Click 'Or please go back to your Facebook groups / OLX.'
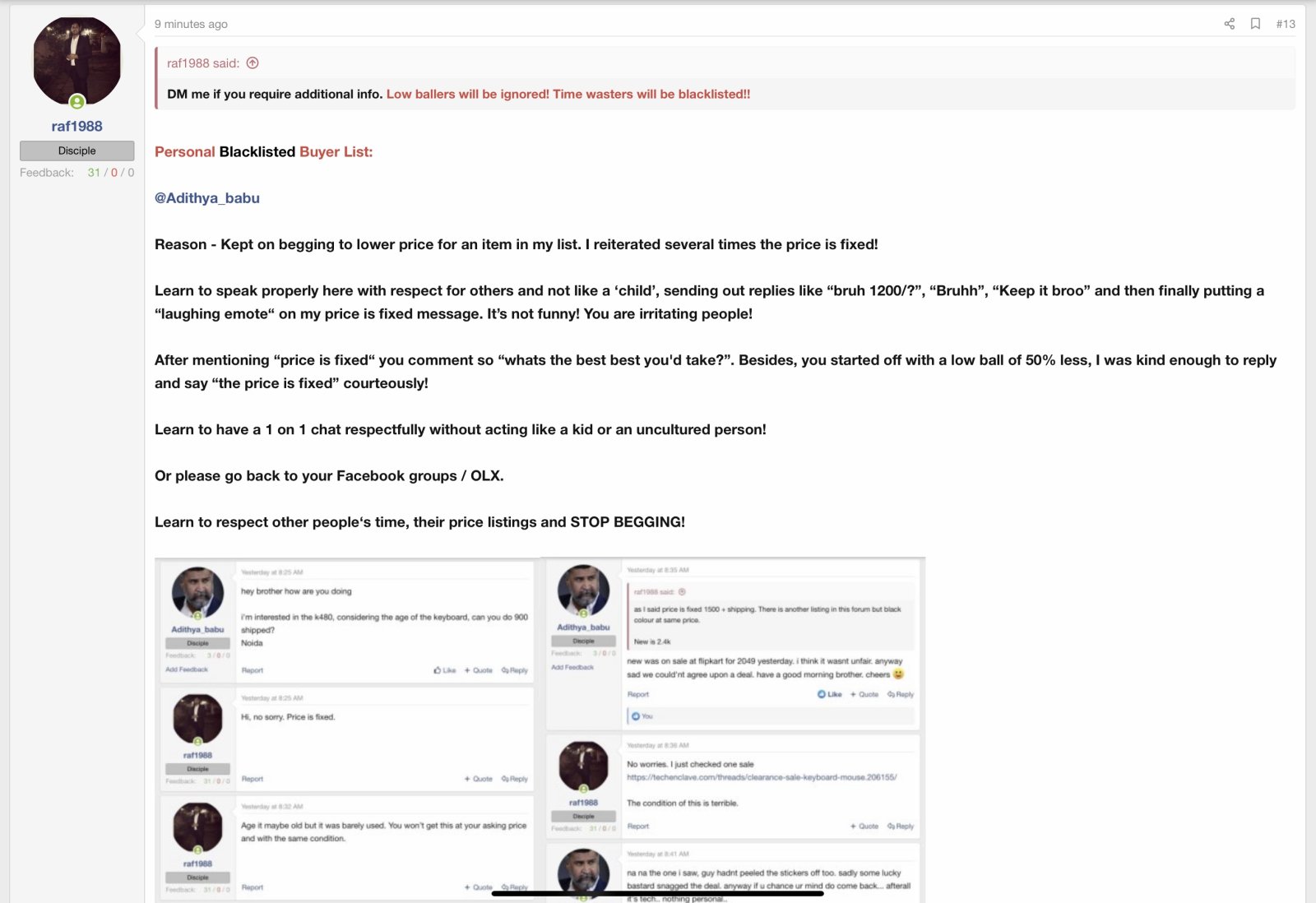This screenshot has width=1316, height=903. 329,476
